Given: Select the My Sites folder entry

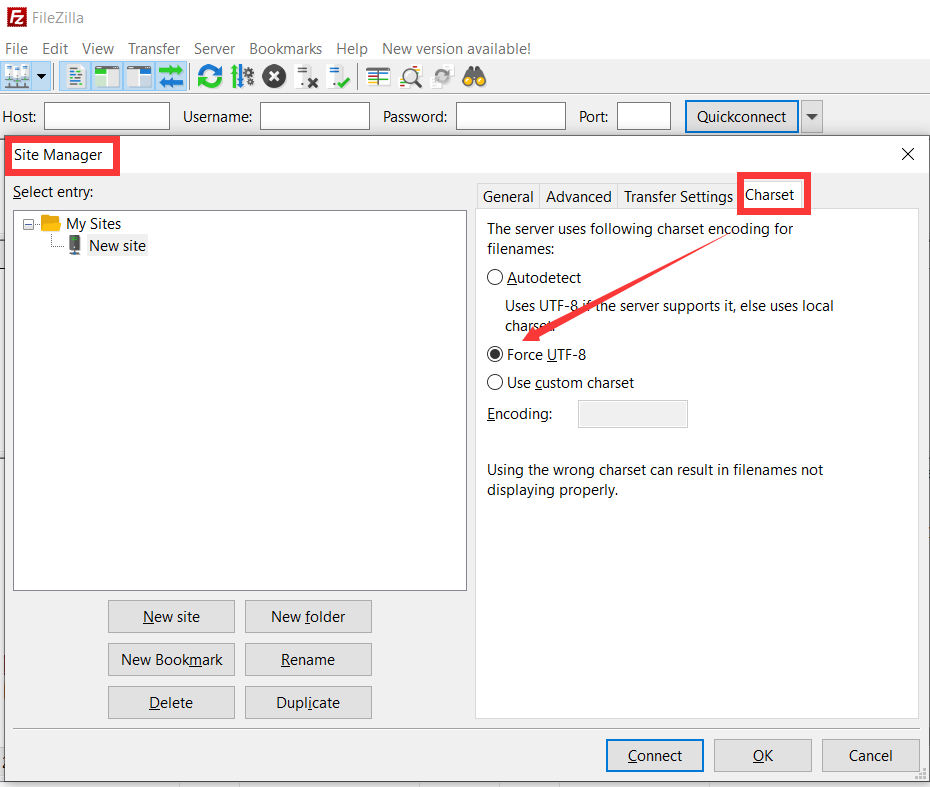Looking at the screenshot, I should (x=93, y=224).
